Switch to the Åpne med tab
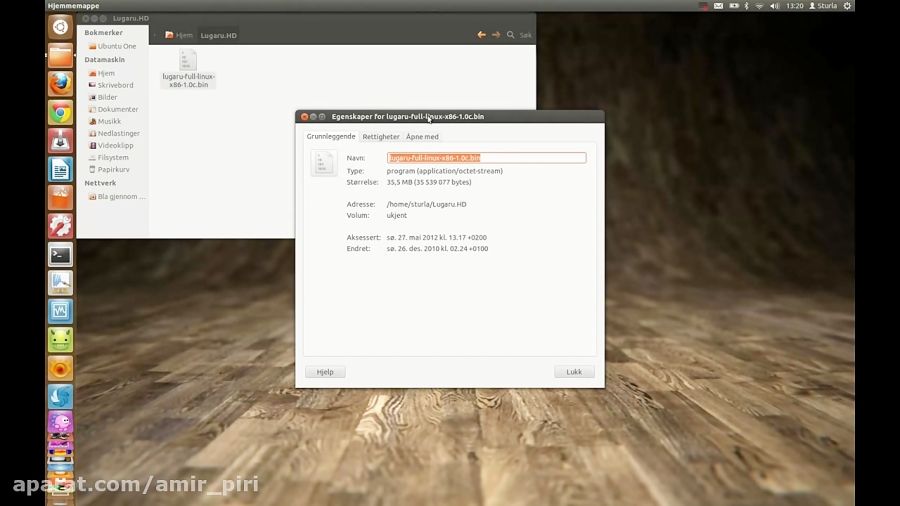 pos(422,137)
